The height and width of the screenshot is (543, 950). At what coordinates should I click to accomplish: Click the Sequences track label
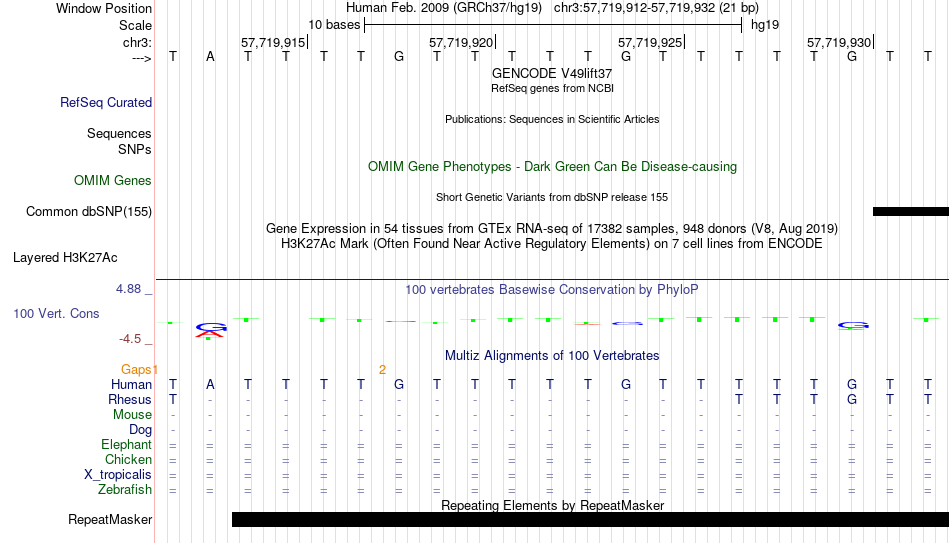(119, 133)
